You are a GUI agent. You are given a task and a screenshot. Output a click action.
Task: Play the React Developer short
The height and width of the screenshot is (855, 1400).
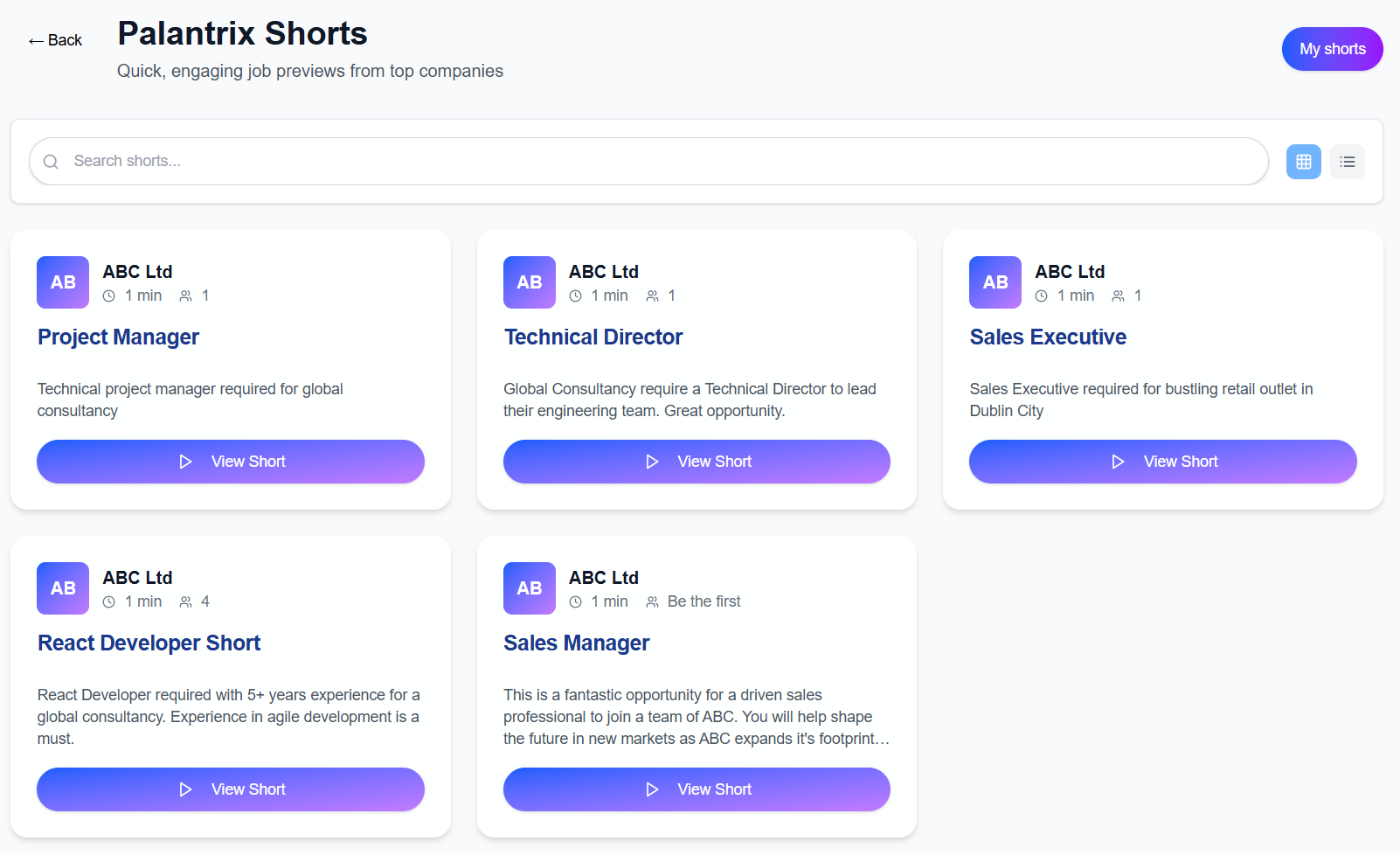231,789
